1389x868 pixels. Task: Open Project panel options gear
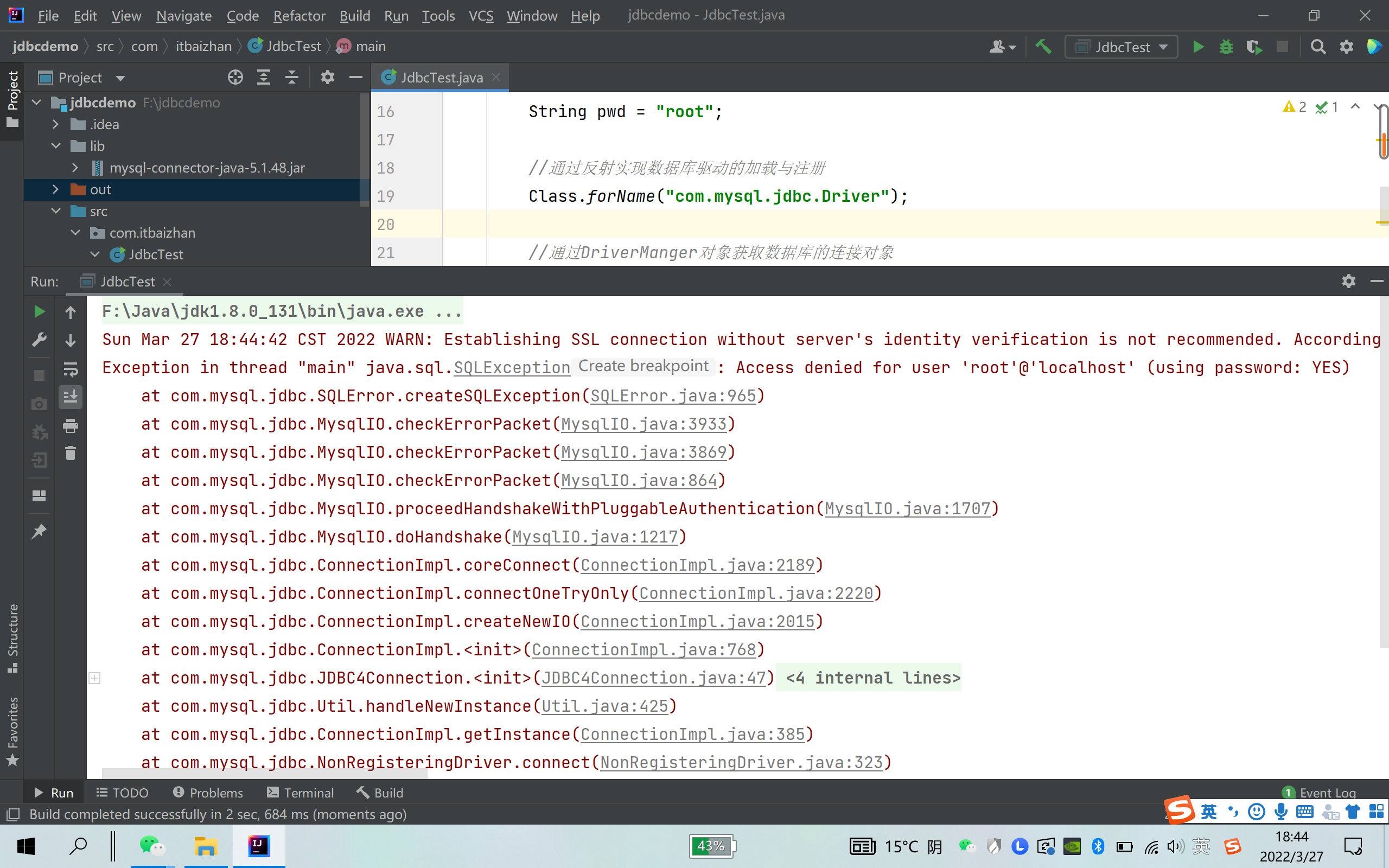[327, 77]
